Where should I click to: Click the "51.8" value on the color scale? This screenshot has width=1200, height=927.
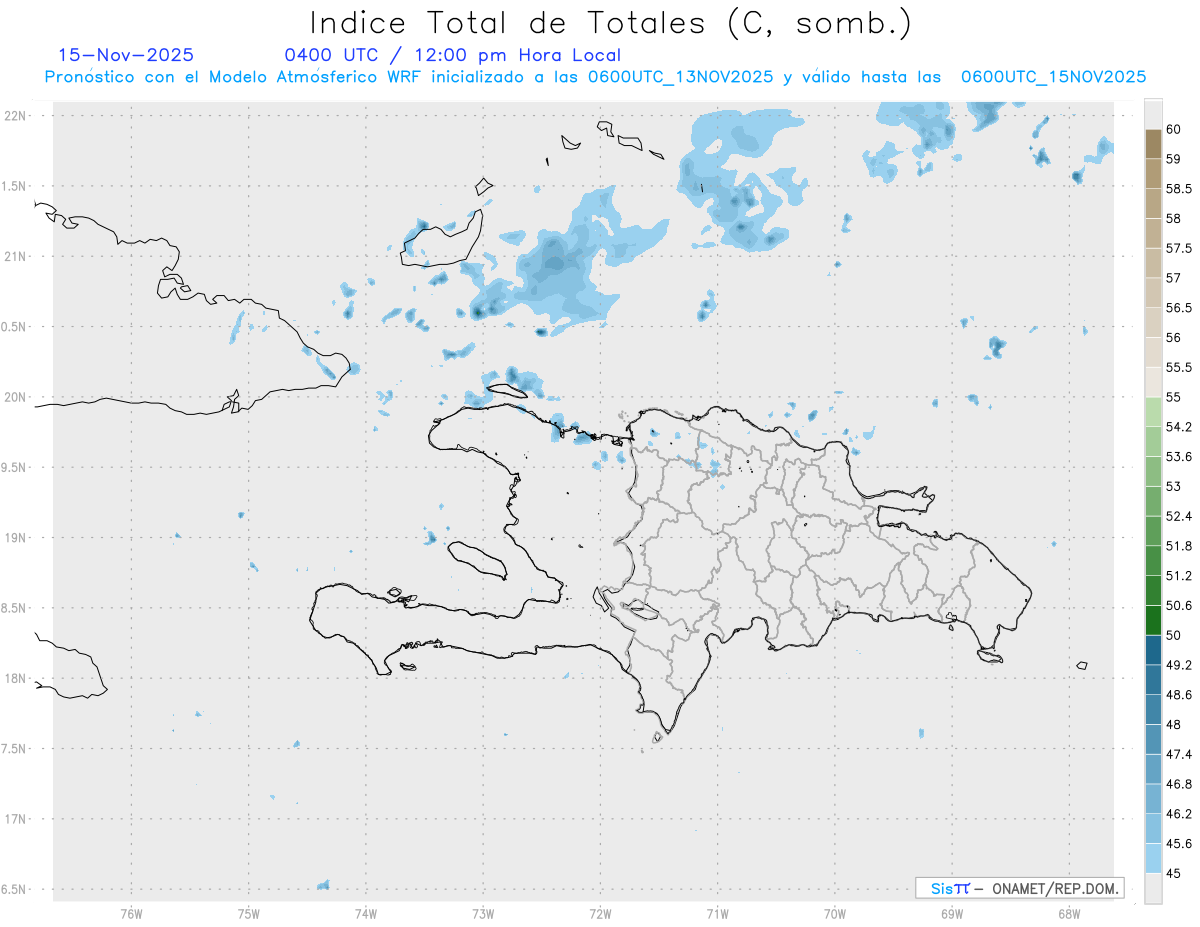click(1178, 546)
